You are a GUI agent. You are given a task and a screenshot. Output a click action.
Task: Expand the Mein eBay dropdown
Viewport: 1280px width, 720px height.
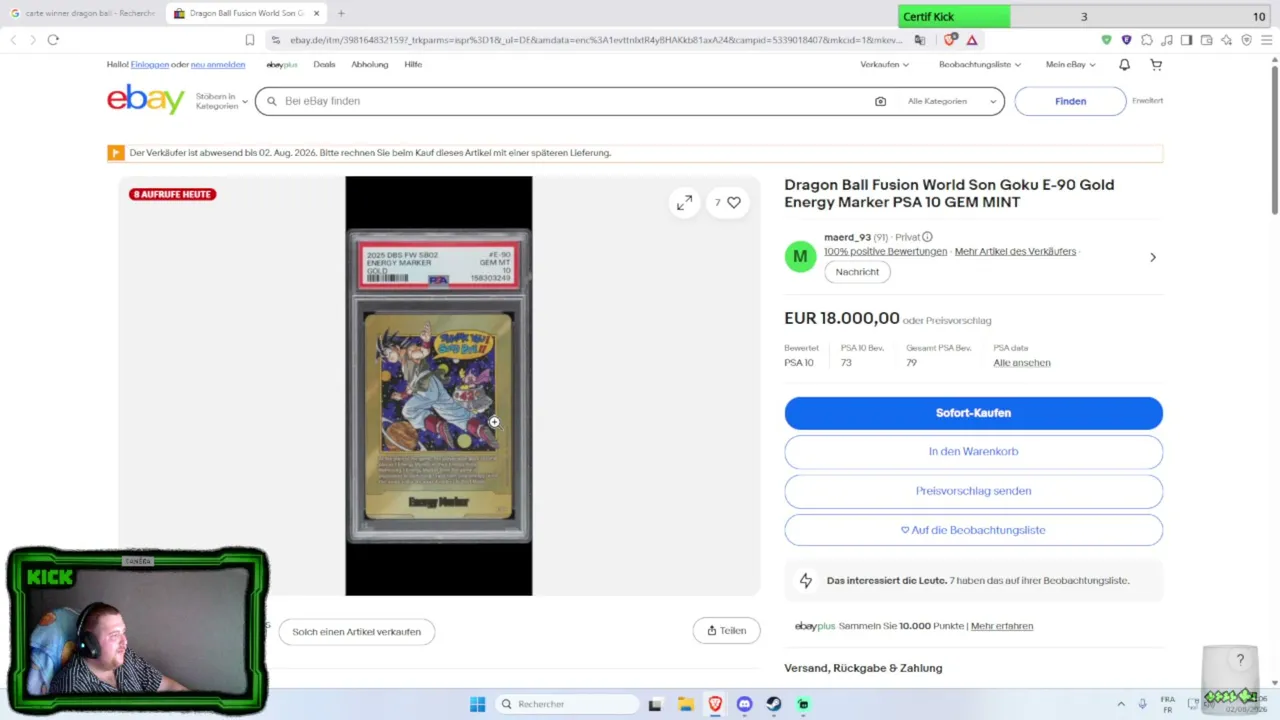pyautogui.click(x=1071, y=64)
